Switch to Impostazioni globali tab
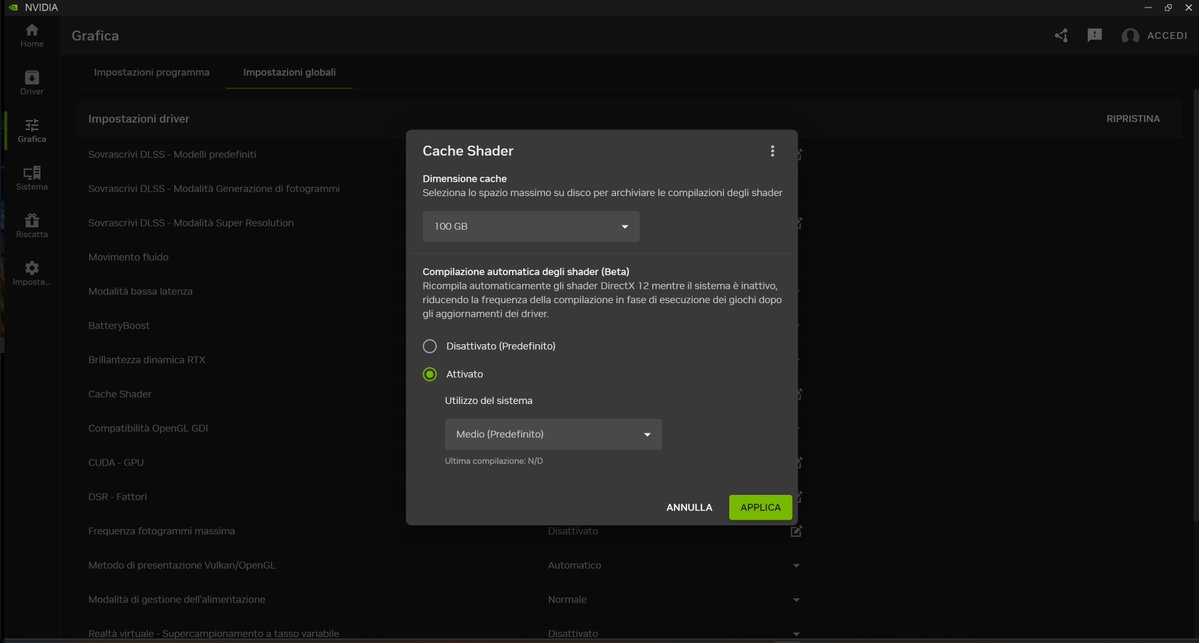This screenshot has height=643, width=1199. pyautogui.click(x=289, y=72)
